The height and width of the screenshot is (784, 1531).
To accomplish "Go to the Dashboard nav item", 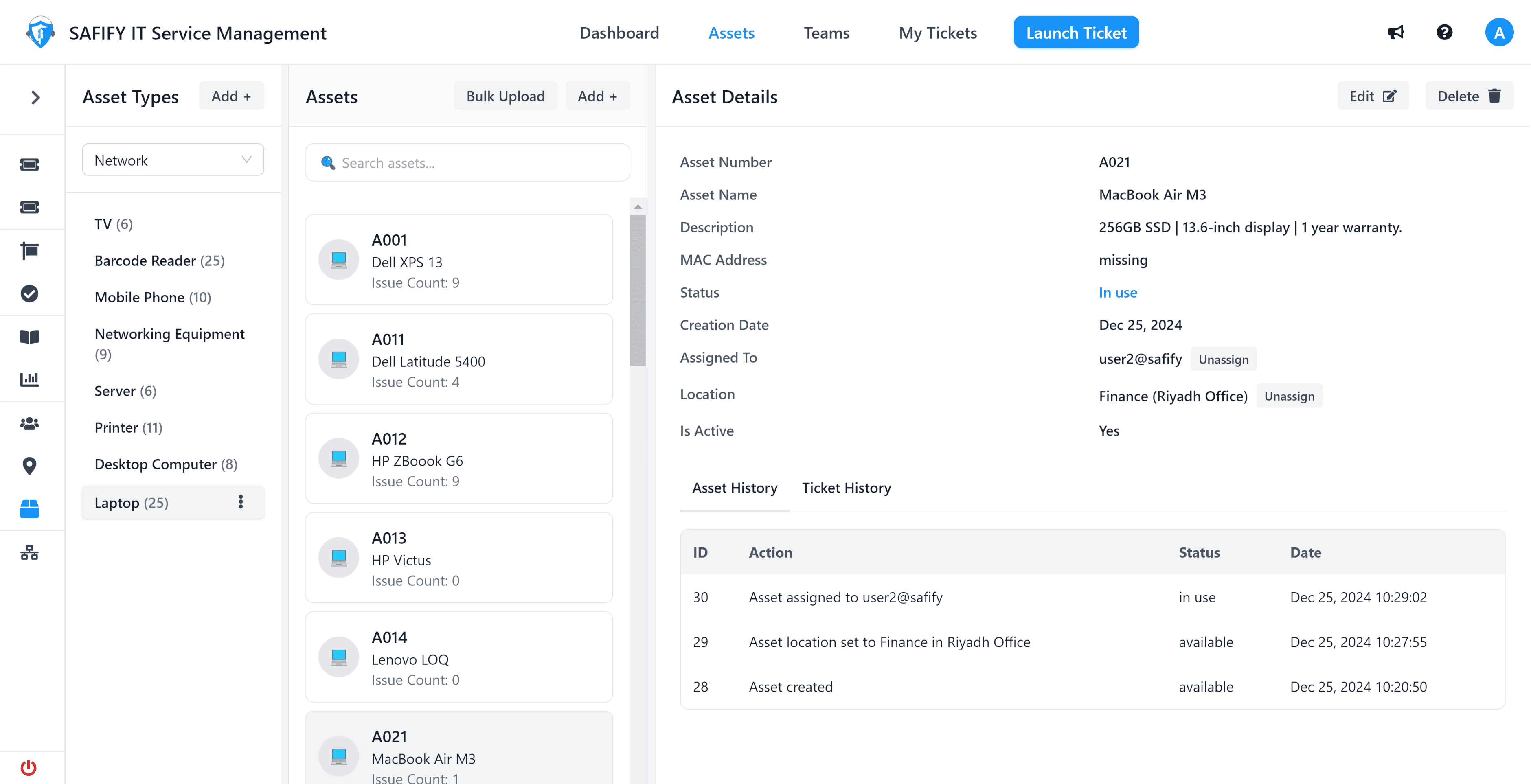I will 619,33.
